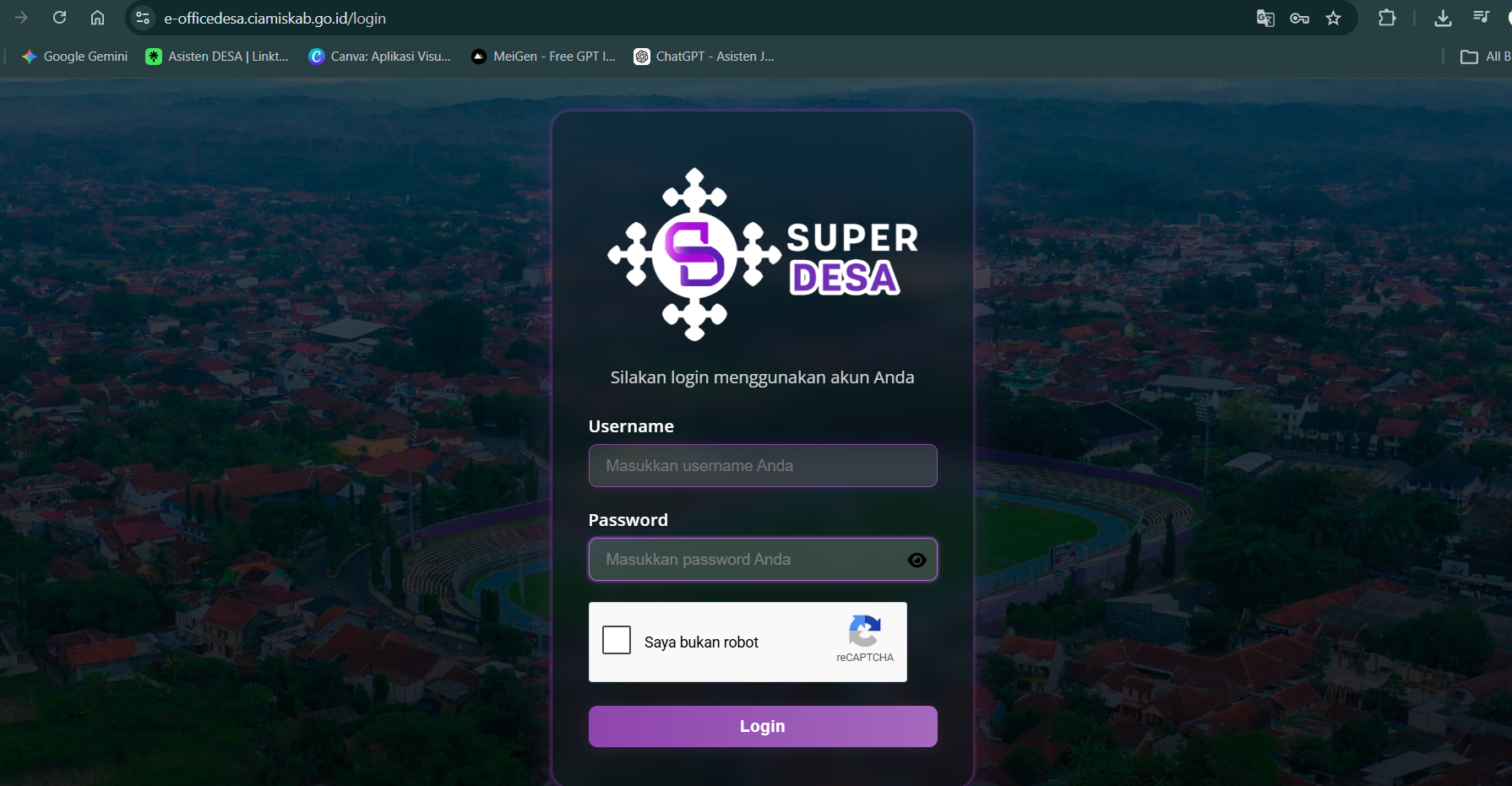
Task: Toggle password visibility eye icon
Action: [916, 560]
